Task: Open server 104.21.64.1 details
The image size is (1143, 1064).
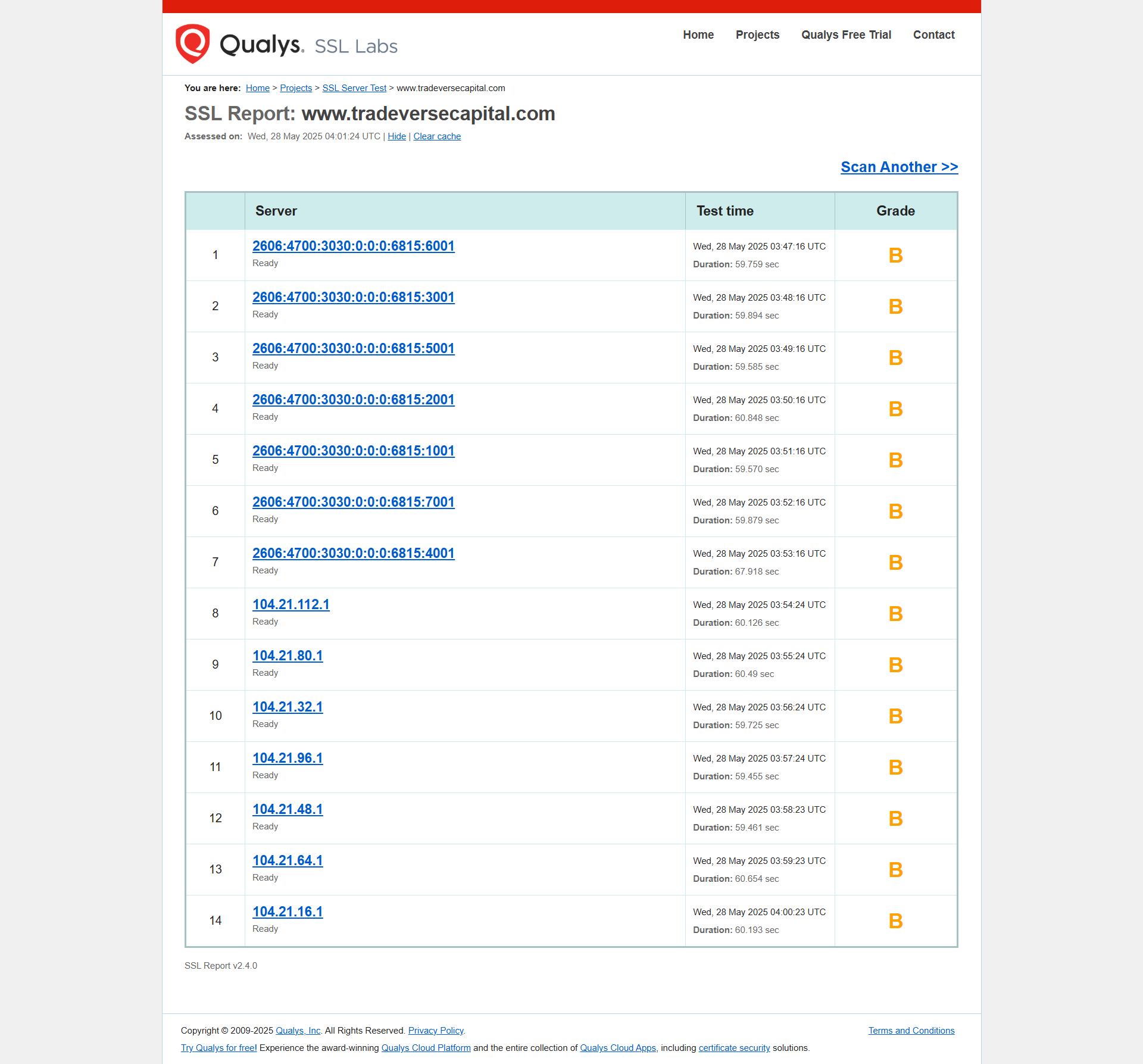Action: pyautogui.click(x=288, y=860)
